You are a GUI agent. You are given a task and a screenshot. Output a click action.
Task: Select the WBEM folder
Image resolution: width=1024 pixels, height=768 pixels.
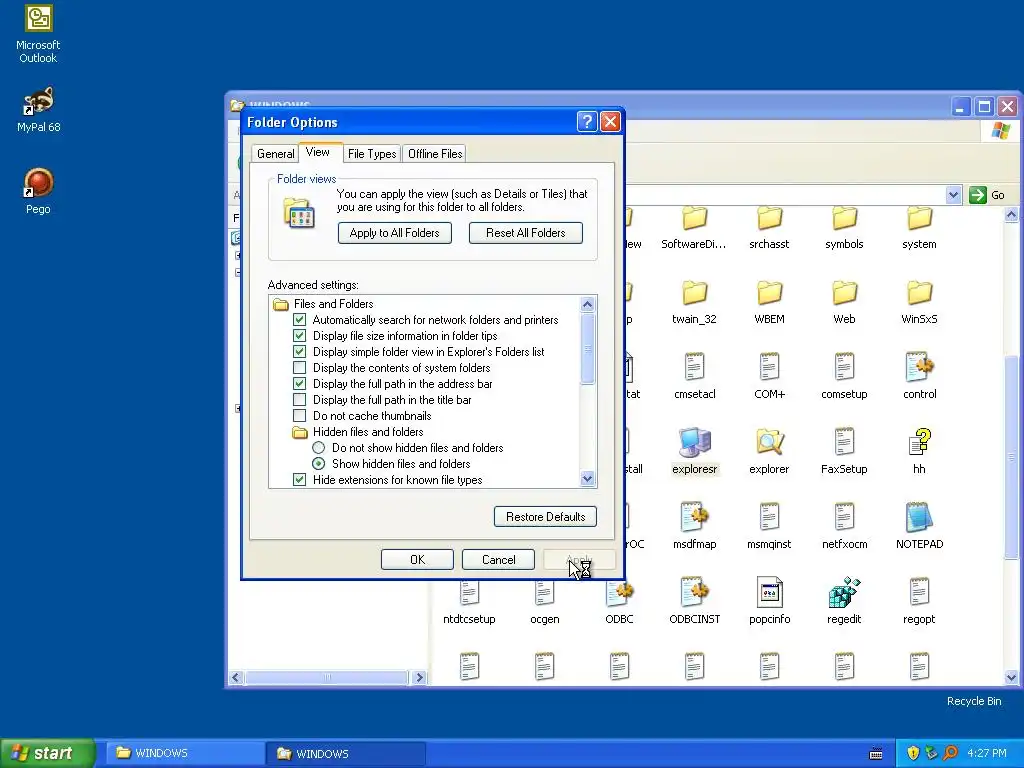point(769,302)
